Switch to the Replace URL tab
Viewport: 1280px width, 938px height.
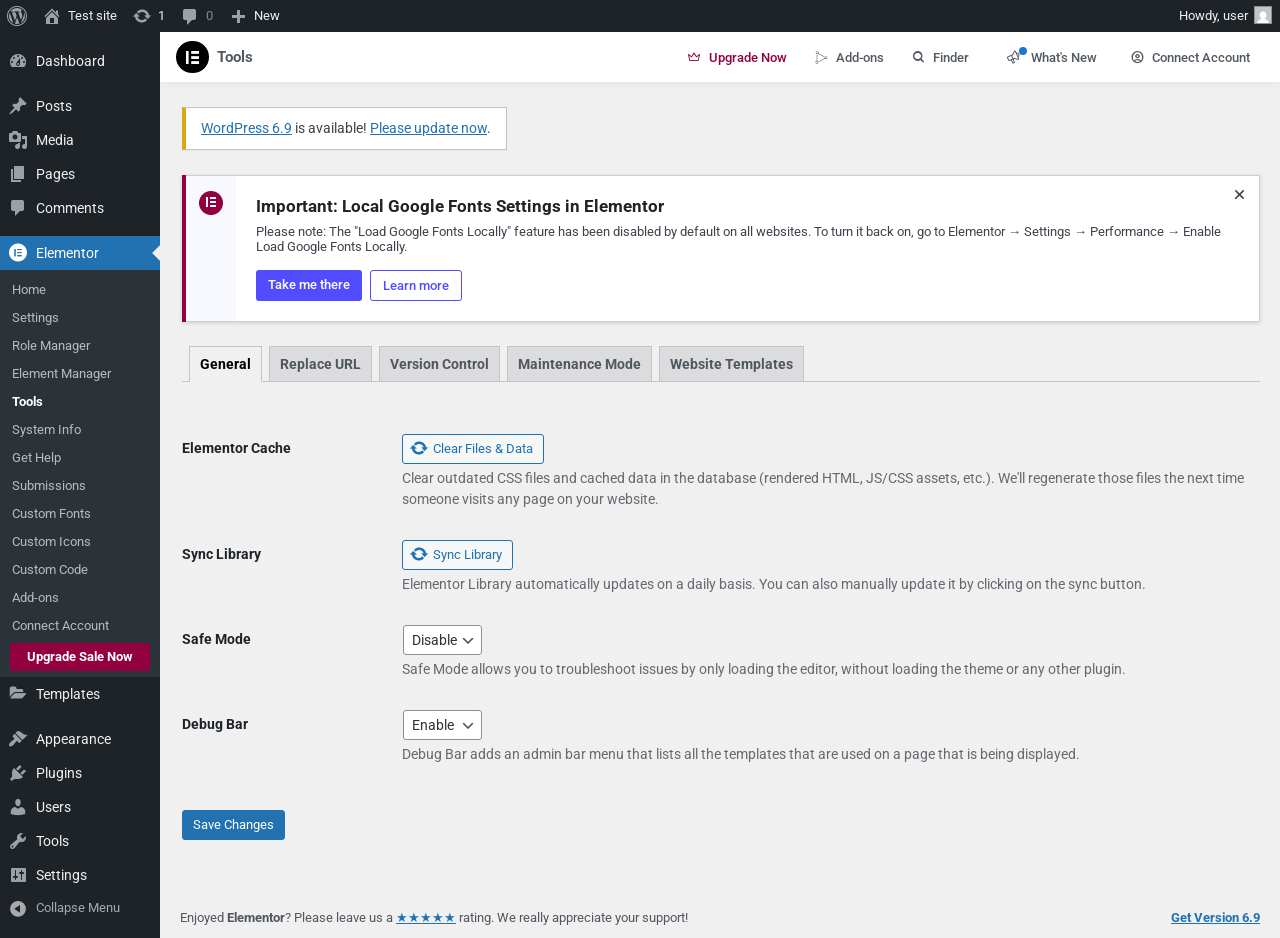tap(320, 364)
